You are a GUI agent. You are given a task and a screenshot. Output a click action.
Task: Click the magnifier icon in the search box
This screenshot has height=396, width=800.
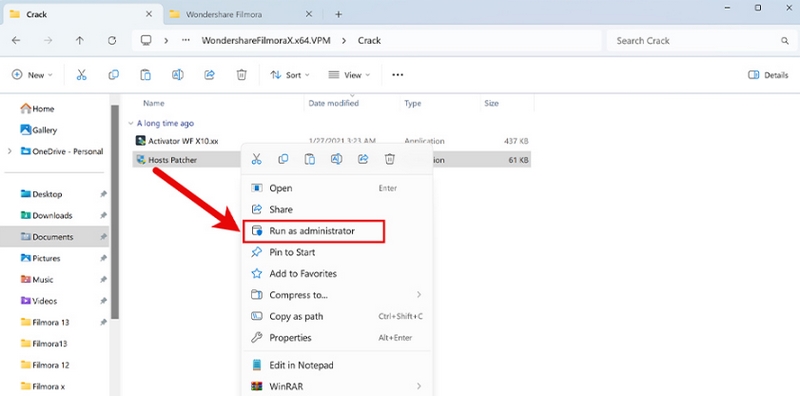[785, 41]
